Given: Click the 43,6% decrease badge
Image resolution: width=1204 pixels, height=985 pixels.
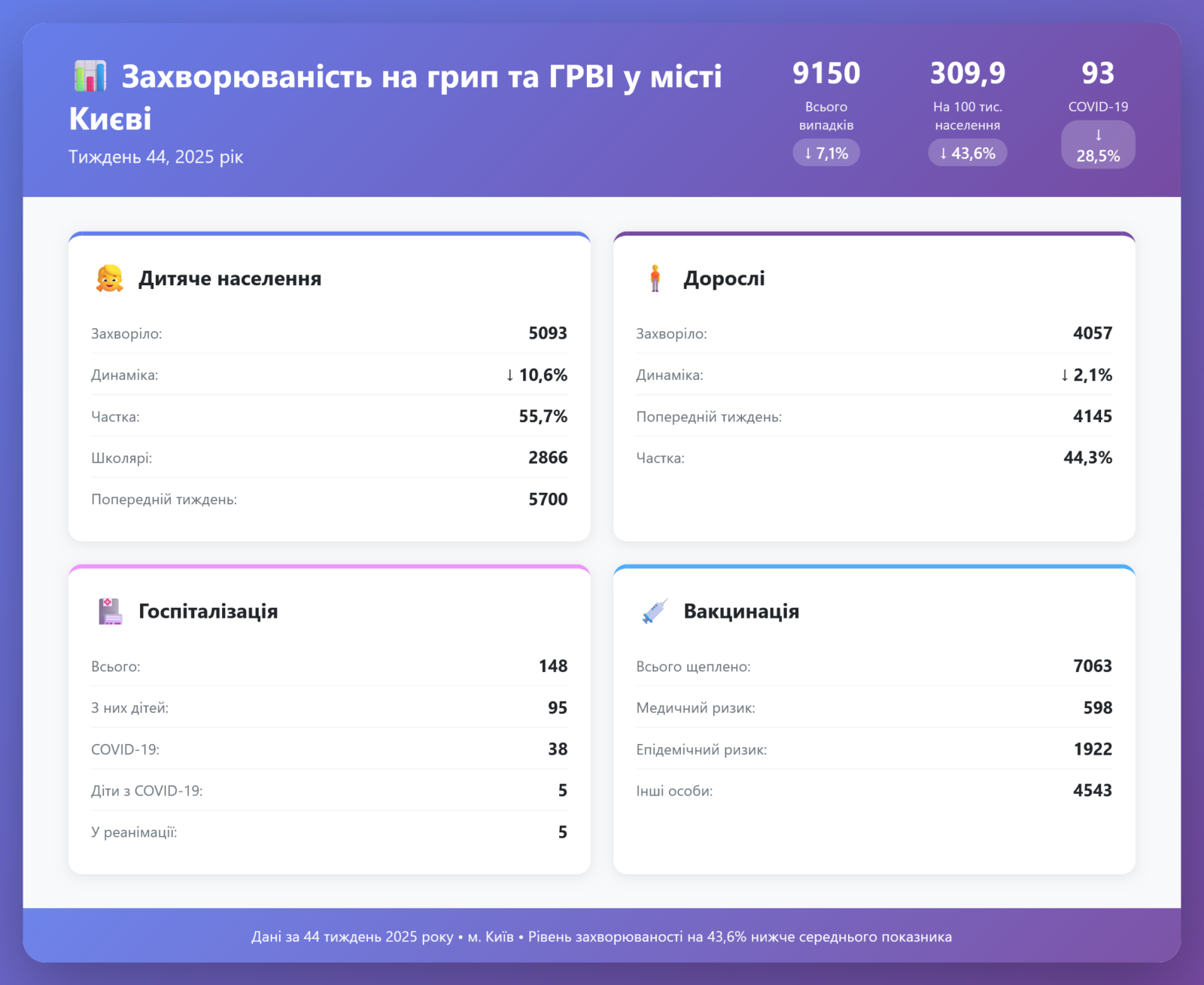Looking at the screenshot, I should (967, 153).
